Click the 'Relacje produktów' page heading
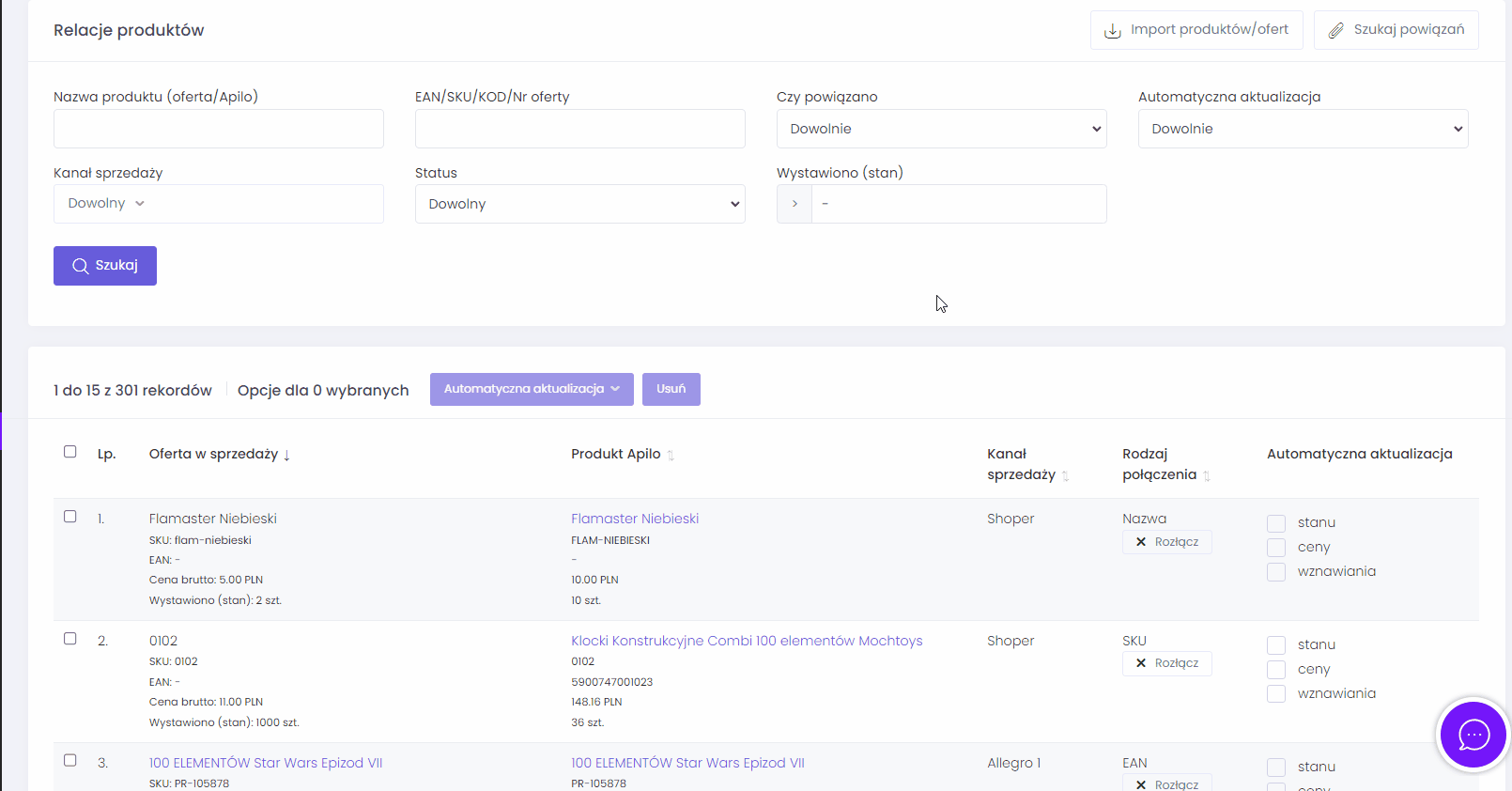The image size is (1512, 791). coord(129,30)
